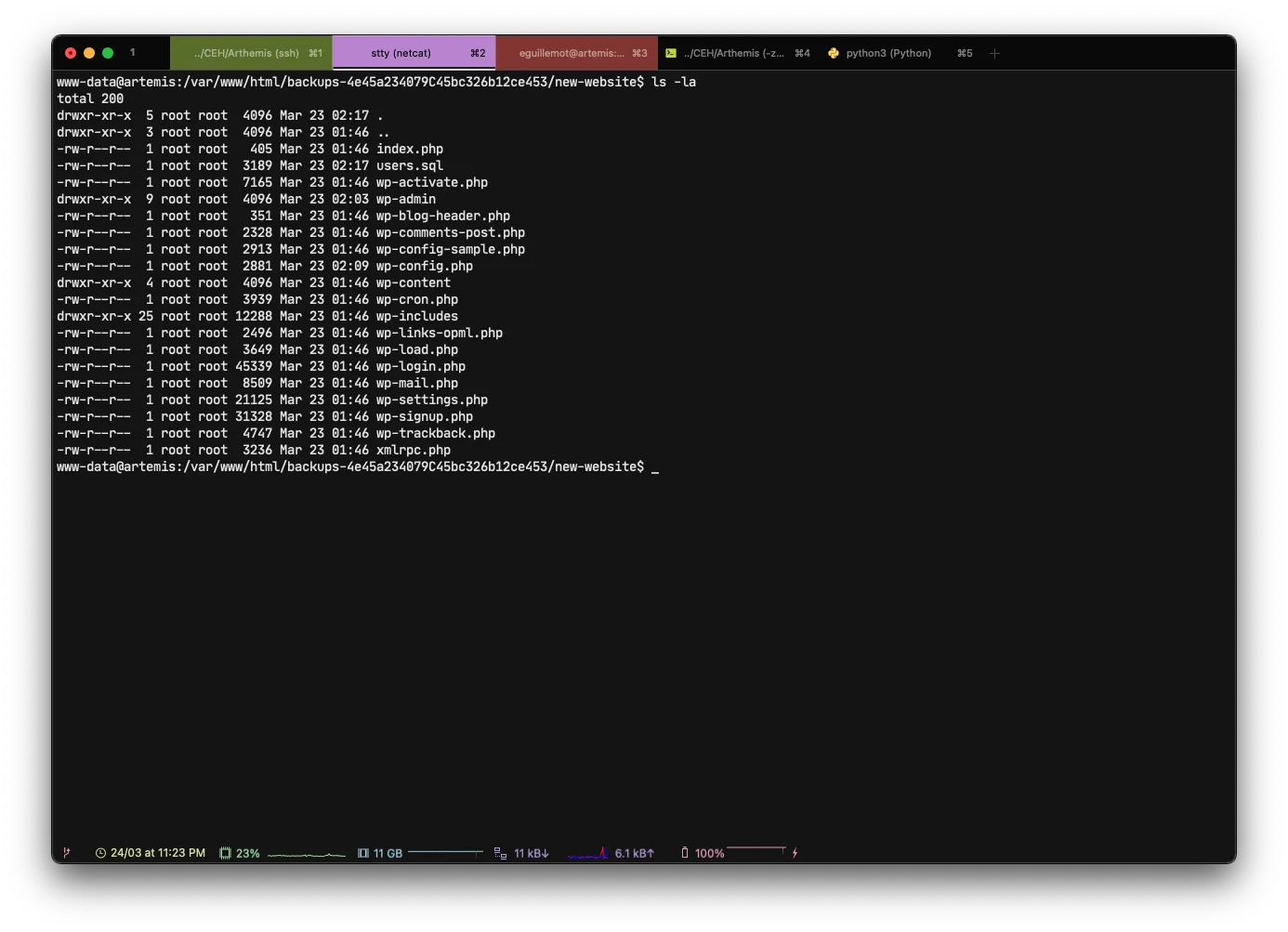The height and width of the screenshot is (932, 1288).
Task: Click the CPU usage graph in status bar
Action: coord(306,854)
